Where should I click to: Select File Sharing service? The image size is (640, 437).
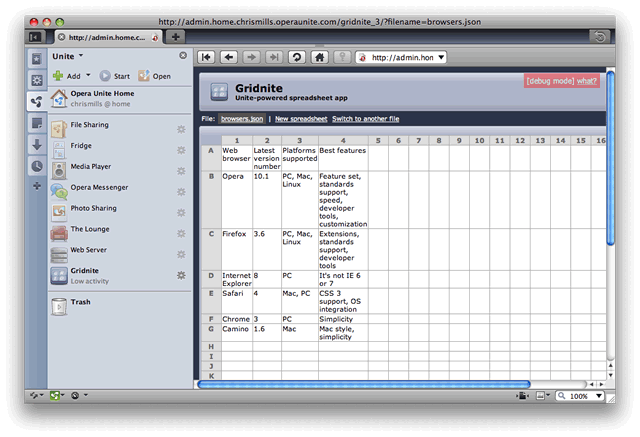[x=120, y=129]
